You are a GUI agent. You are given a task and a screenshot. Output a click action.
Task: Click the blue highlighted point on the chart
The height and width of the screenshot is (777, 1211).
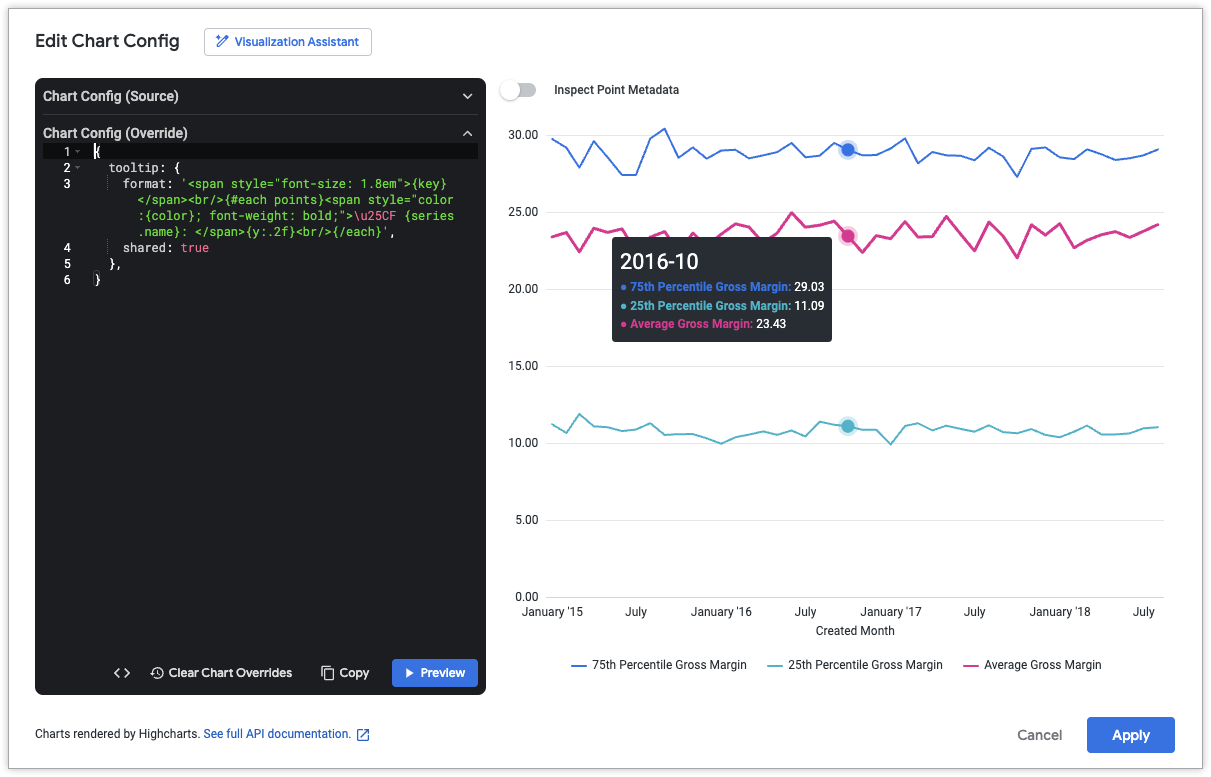[x=848, y=150]
